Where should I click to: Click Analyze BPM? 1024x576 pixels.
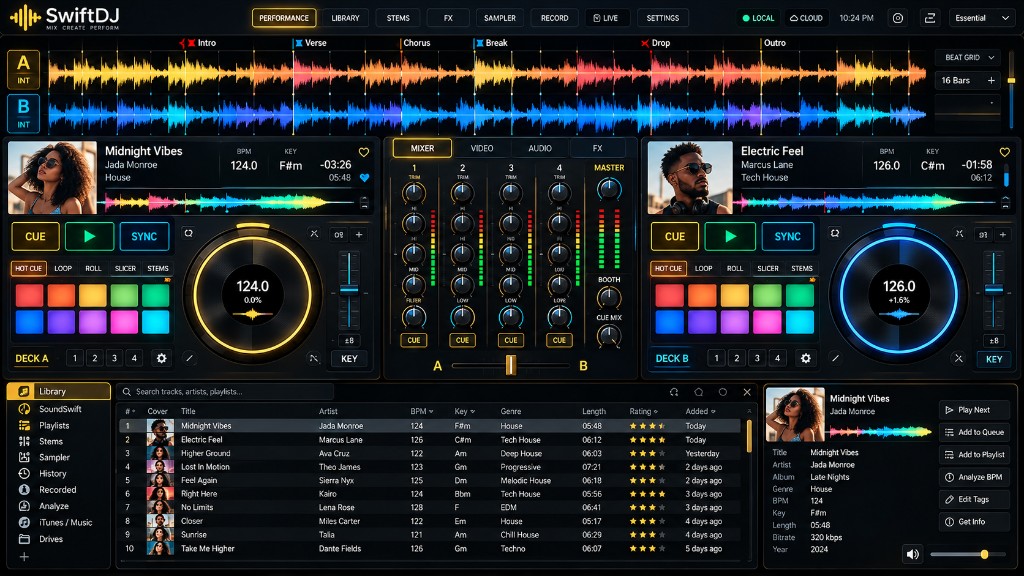tap(974, 477)
